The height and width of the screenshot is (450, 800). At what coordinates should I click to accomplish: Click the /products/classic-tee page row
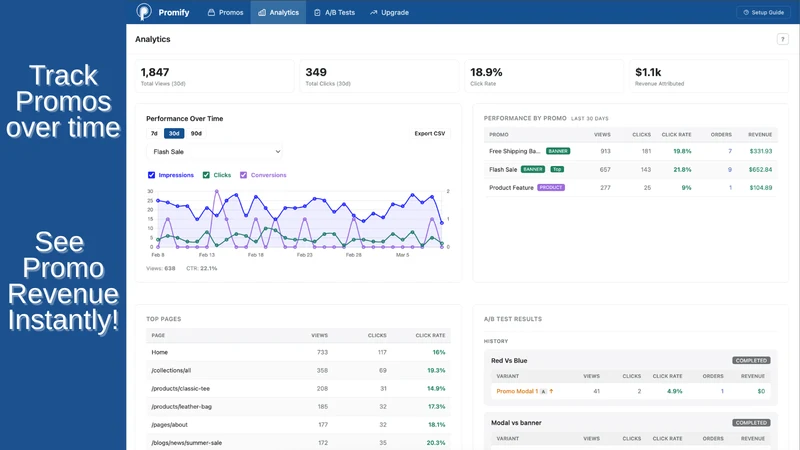coord(298,388)
